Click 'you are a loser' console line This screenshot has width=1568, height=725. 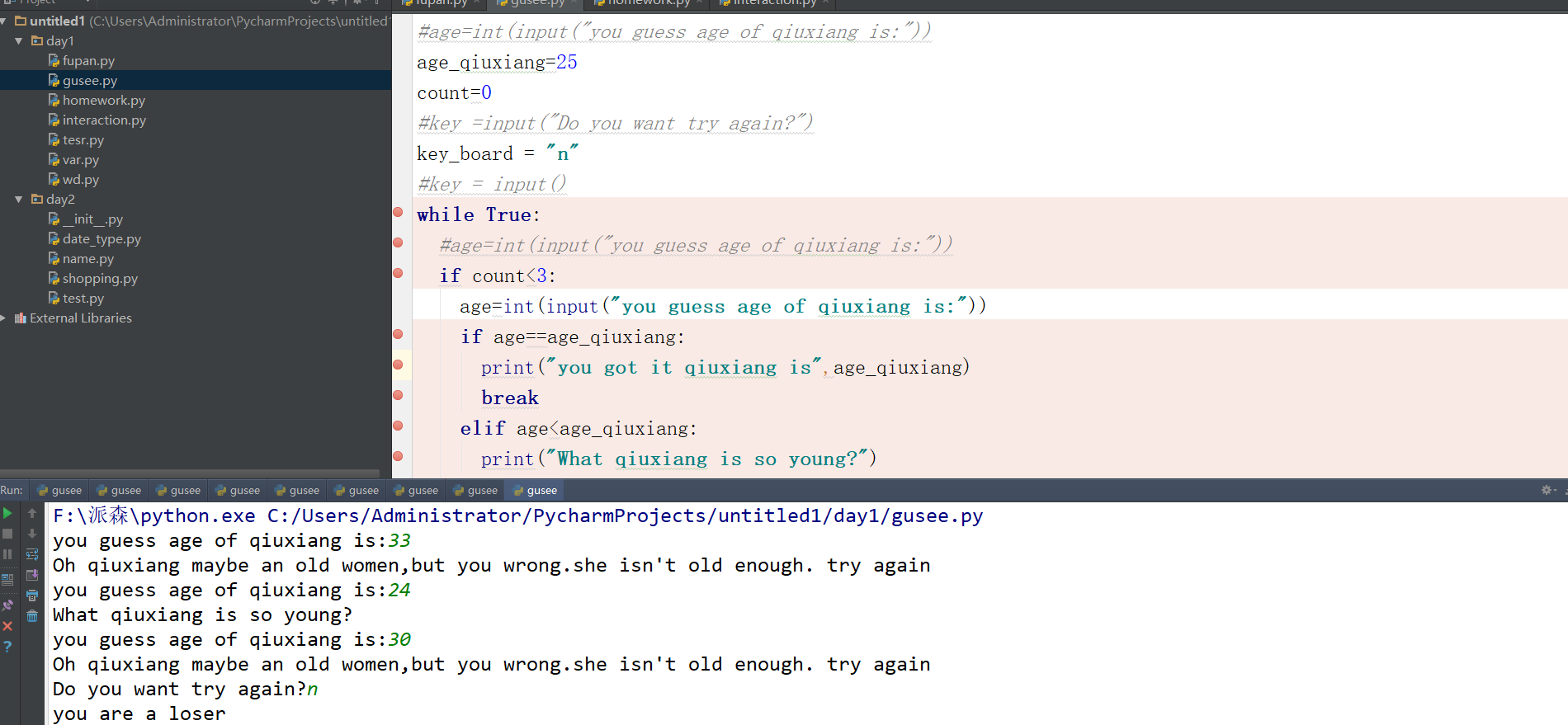pyautogui.click(x=139, y=713)
